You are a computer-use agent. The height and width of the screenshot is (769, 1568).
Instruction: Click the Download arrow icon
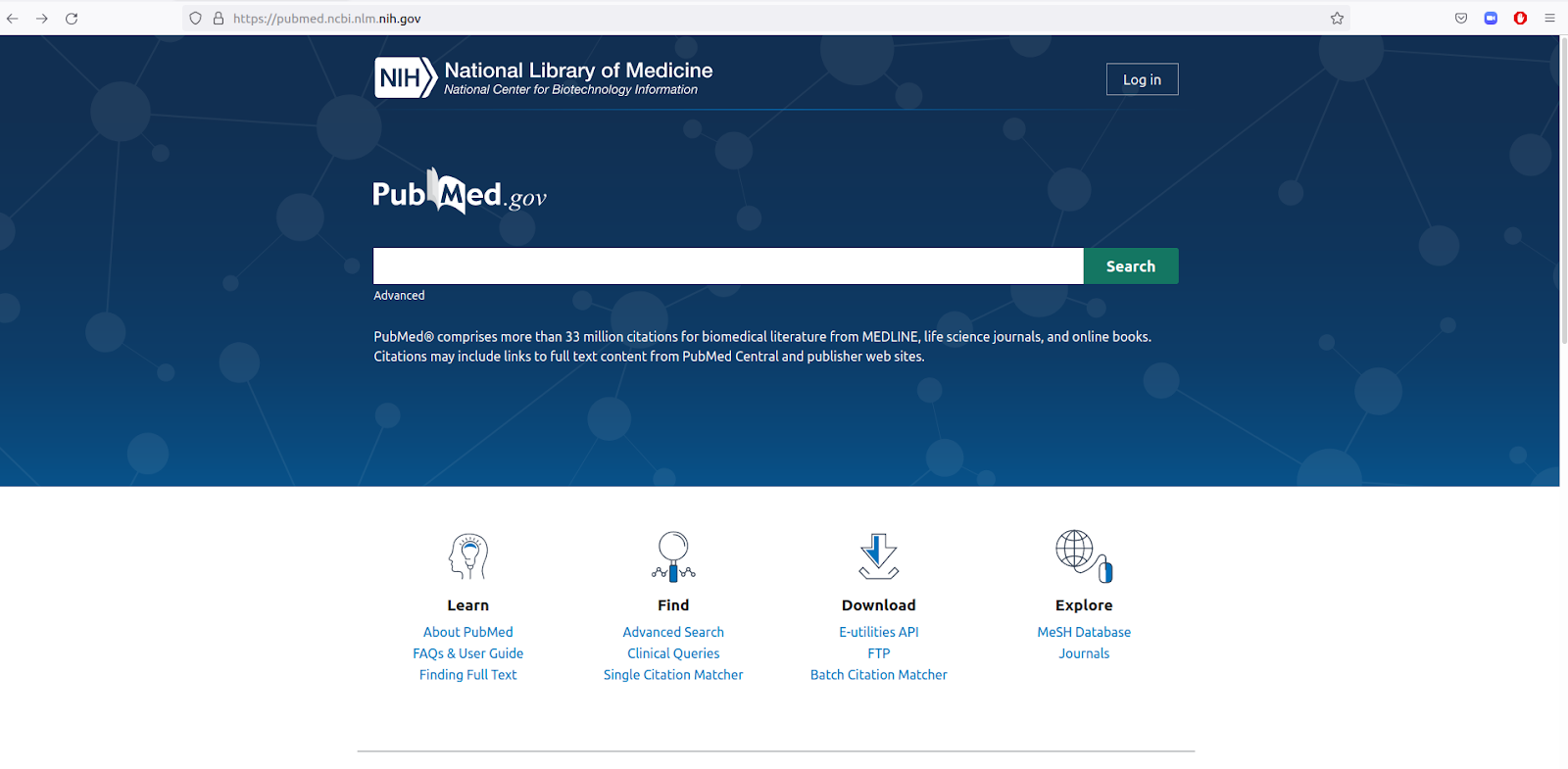click(879, 556)
